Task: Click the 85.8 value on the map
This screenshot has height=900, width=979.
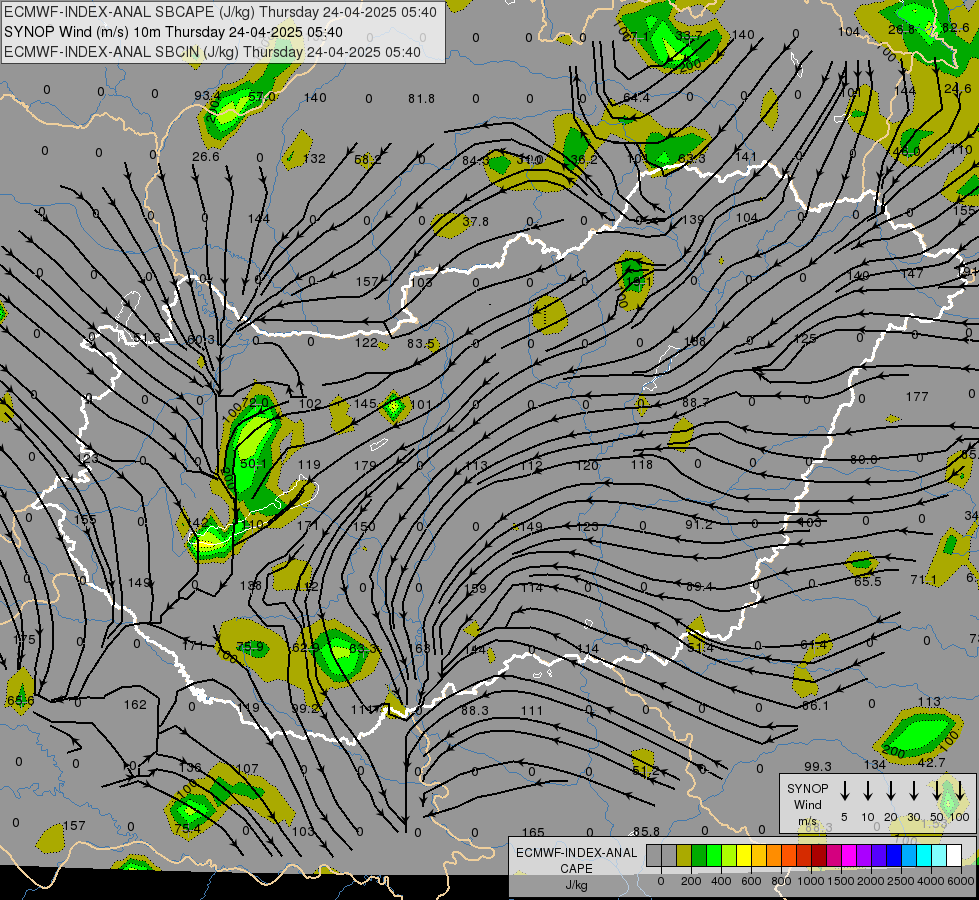Action: [x=646, y=832]
